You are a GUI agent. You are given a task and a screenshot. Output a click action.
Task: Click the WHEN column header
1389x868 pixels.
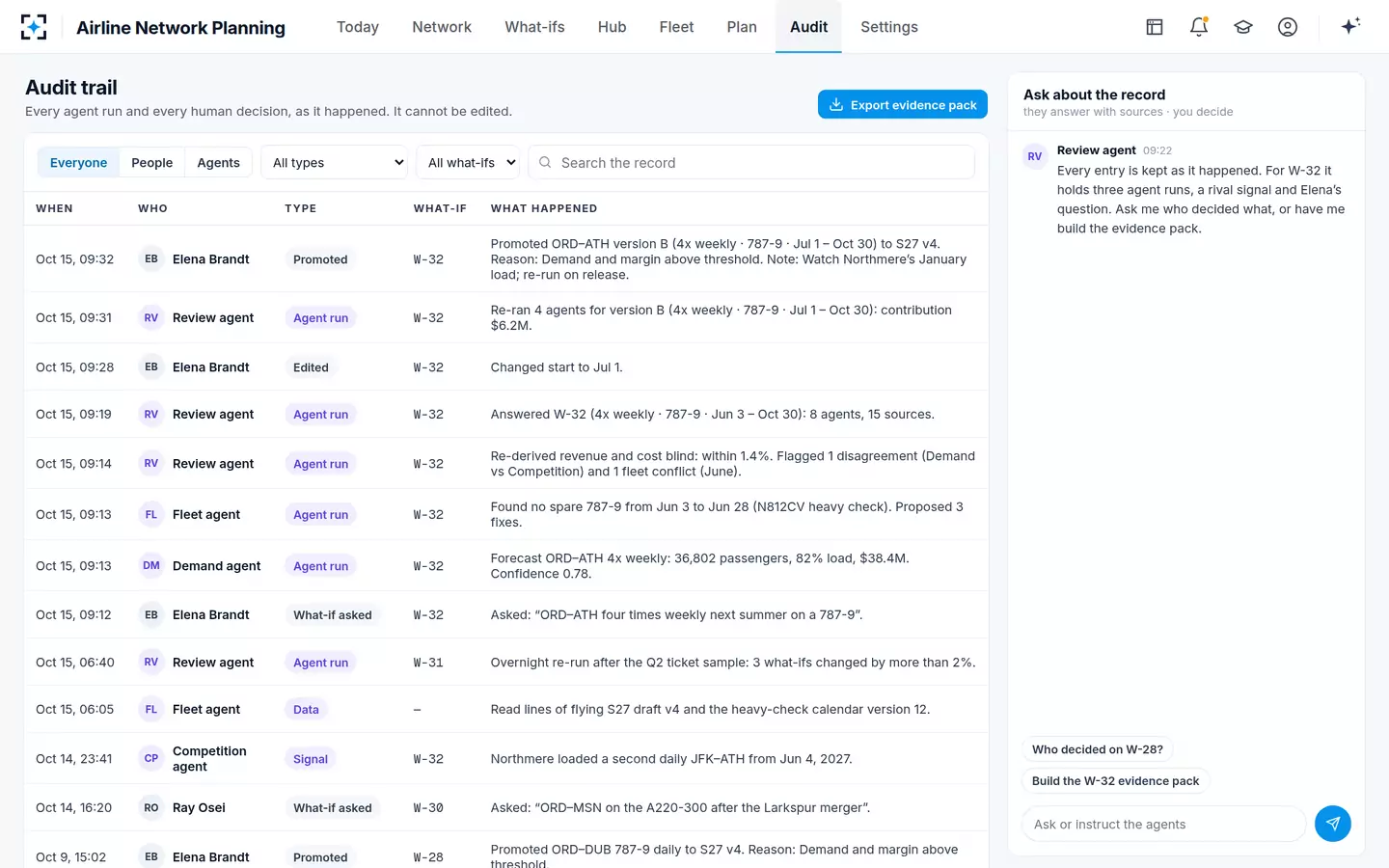(54, 208)
